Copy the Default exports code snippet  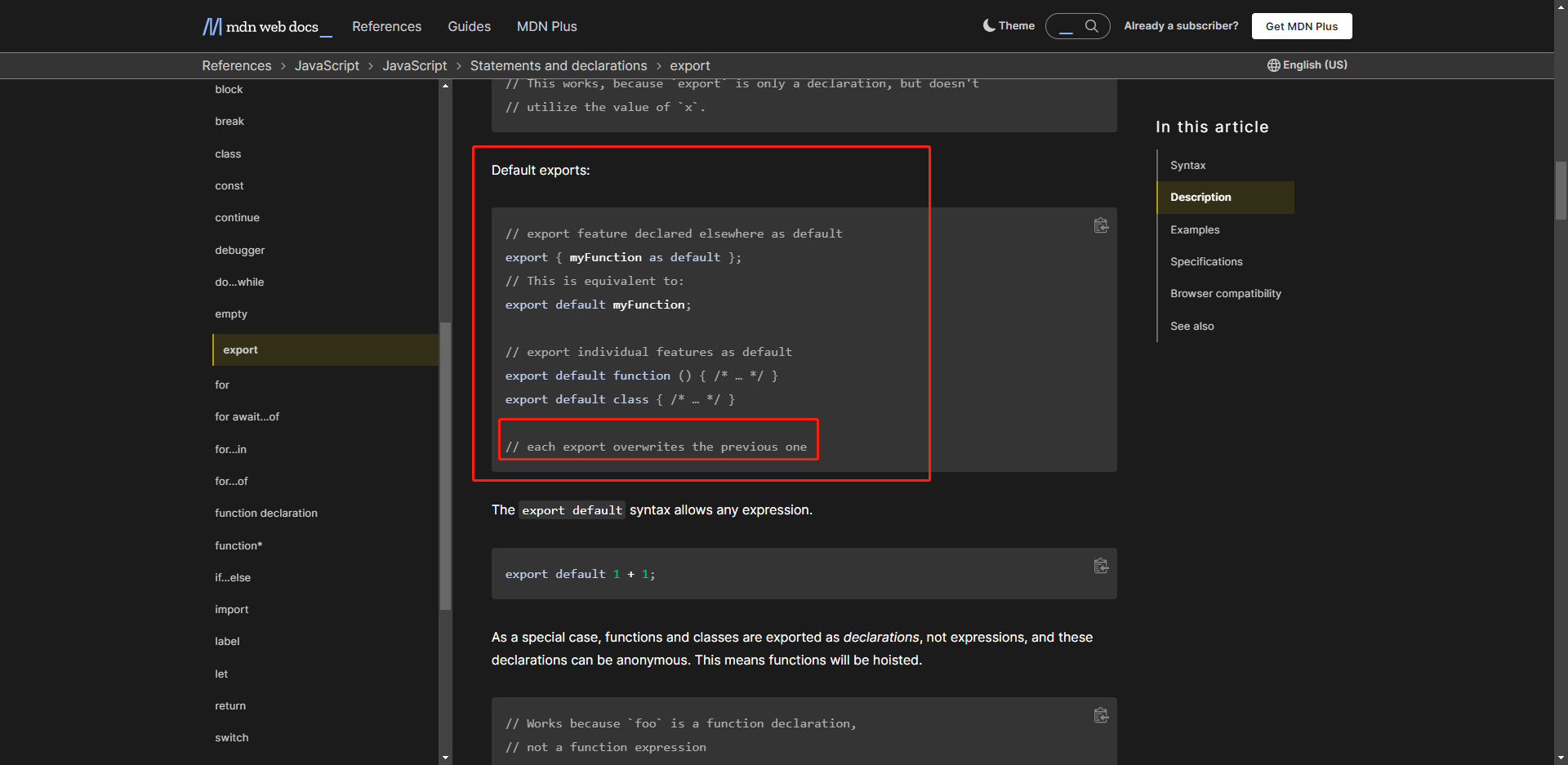click(1101, 225)
